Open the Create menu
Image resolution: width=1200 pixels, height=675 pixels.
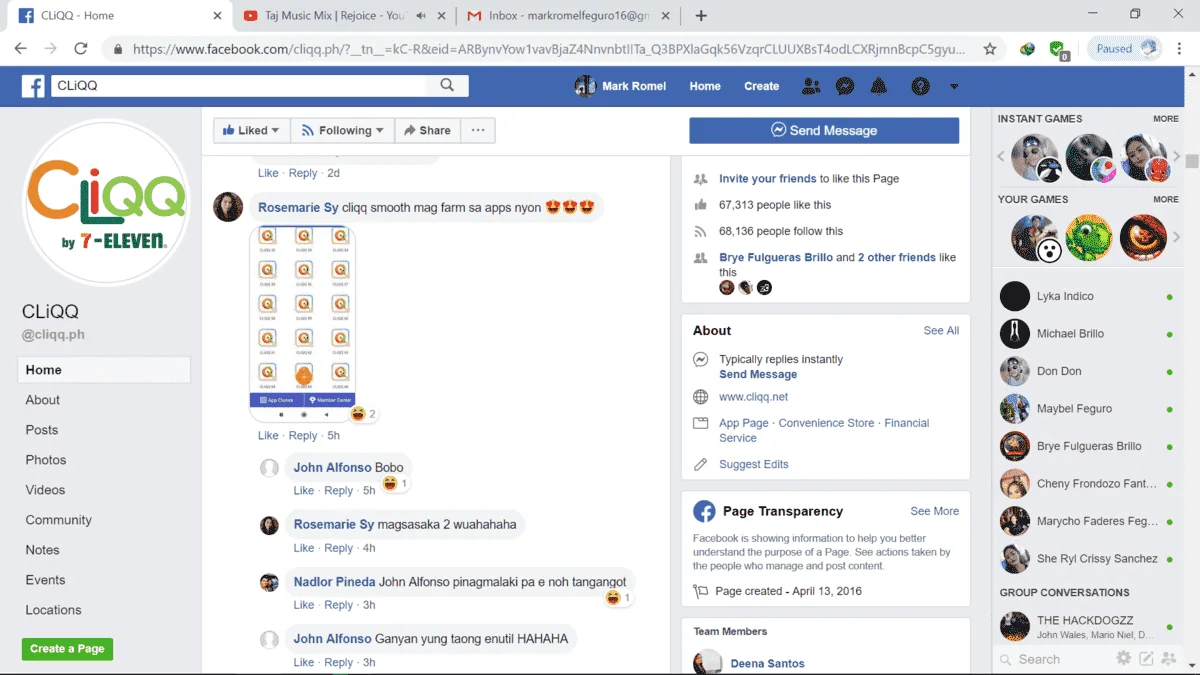[x=762, y=86]
